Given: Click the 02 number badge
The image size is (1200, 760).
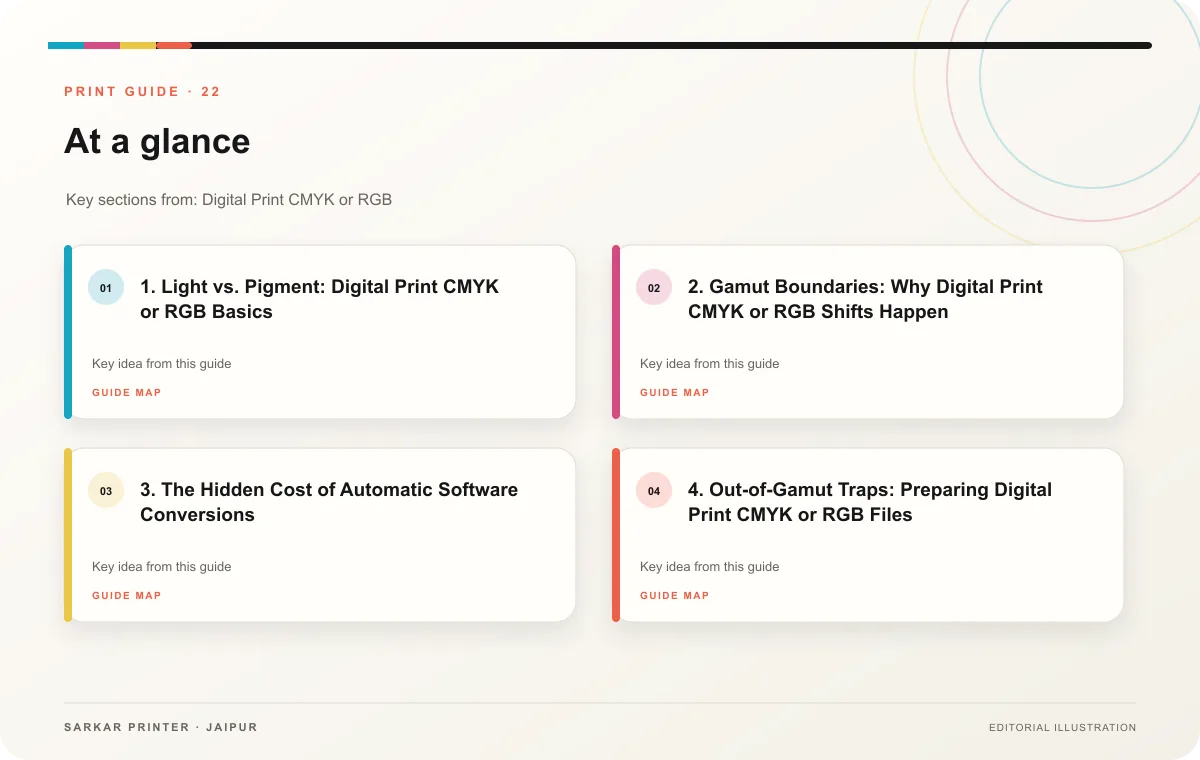Looking at the screenshot, I should click(654, 288).
